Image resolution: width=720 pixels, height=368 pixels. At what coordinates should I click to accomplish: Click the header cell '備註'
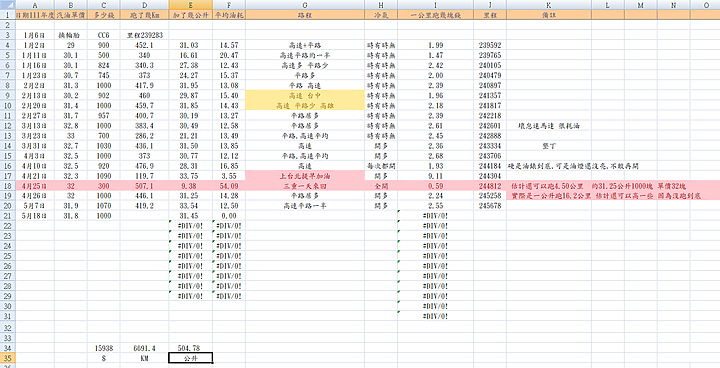(549, 15)
